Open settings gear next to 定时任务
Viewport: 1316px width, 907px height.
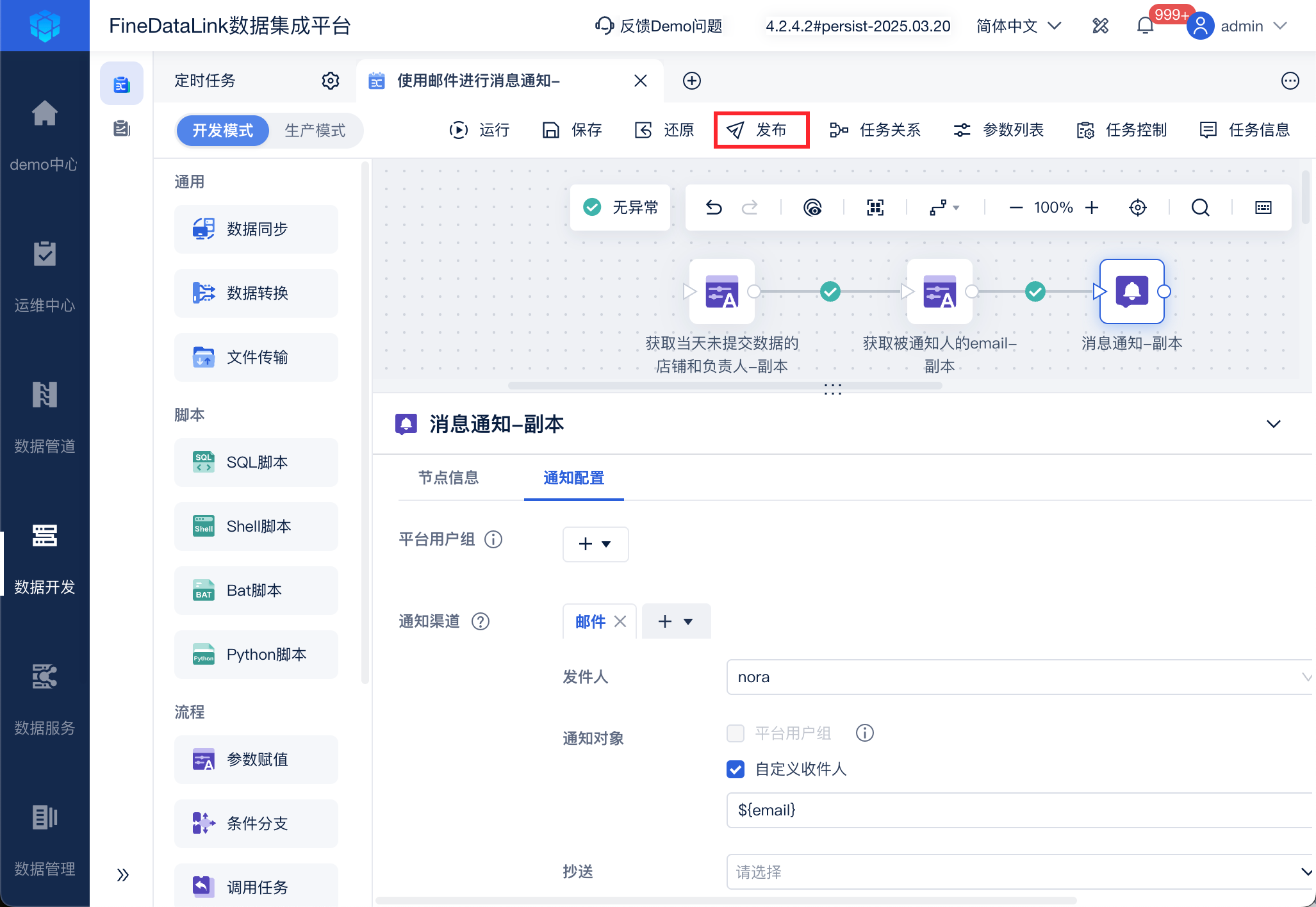point(331,81)
